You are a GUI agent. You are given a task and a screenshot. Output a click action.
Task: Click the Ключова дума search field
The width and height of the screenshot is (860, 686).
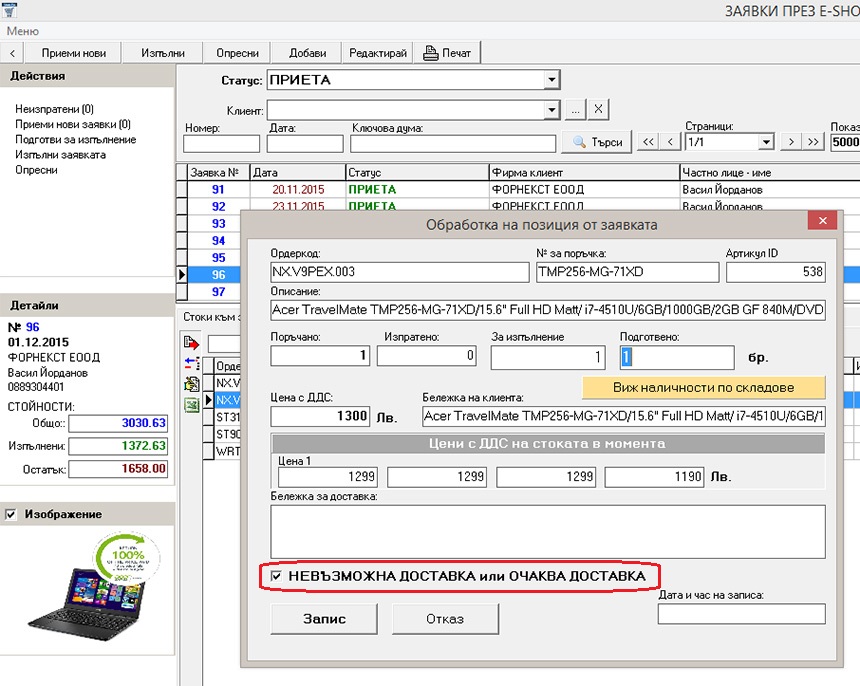pos(453,144)
